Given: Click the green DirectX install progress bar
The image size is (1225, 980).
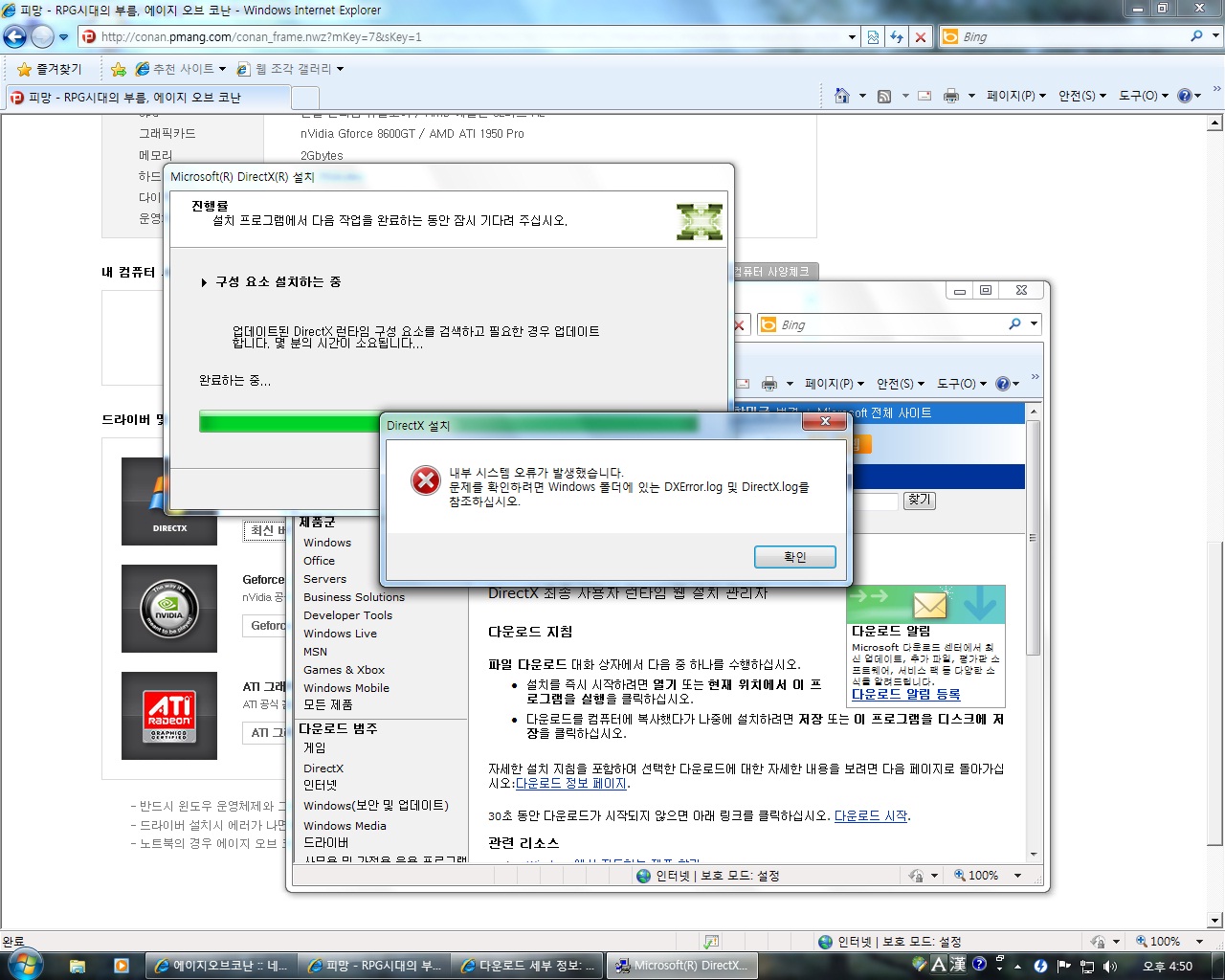Looking at the screenshot, I should click(289, 422).
